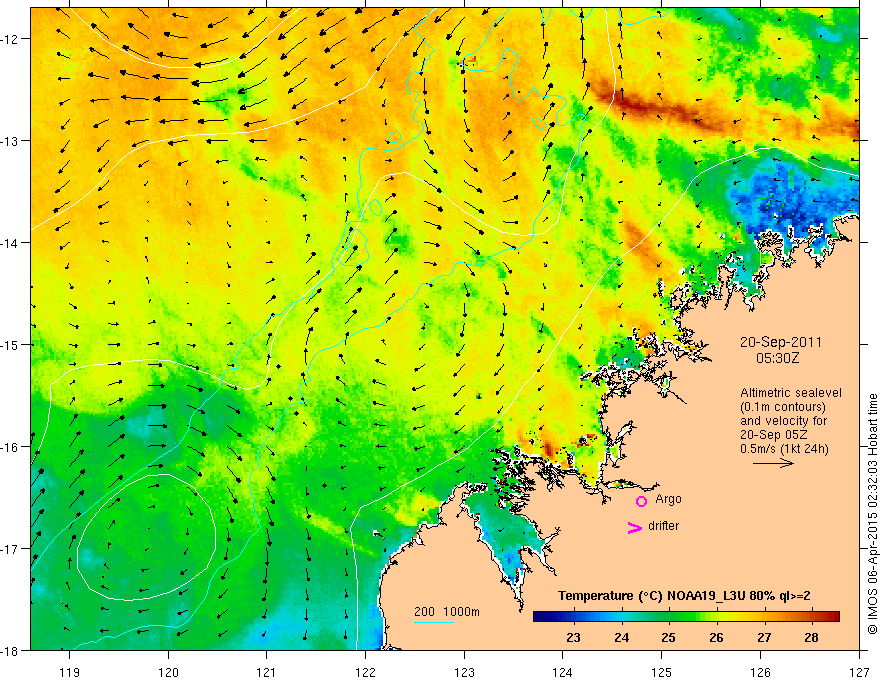Click the magenta drifter arrowhead legend marker
Viewport: 880px width, 680px height.
[634, 527]
